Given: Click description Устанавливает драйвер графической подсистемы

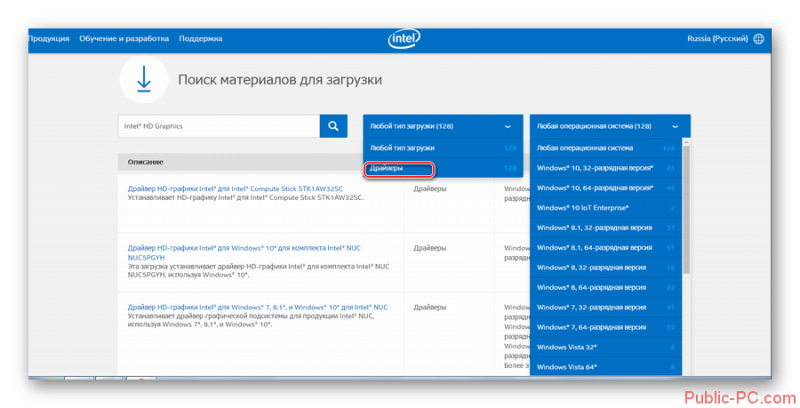Looking at the screenshot, I should [251, 320].
